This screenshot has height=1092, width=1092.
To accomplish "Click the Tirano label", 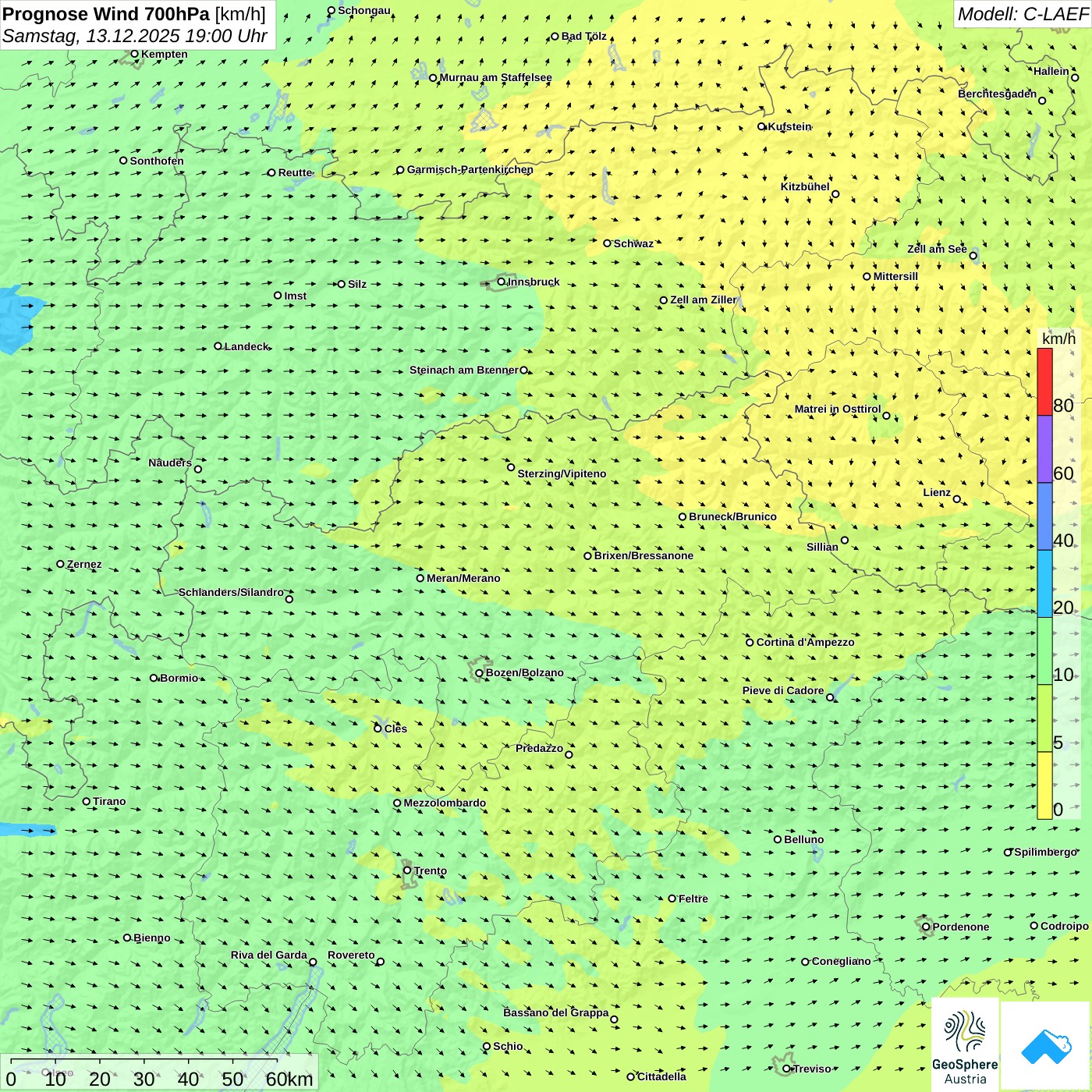I will [x=109, y=801].
